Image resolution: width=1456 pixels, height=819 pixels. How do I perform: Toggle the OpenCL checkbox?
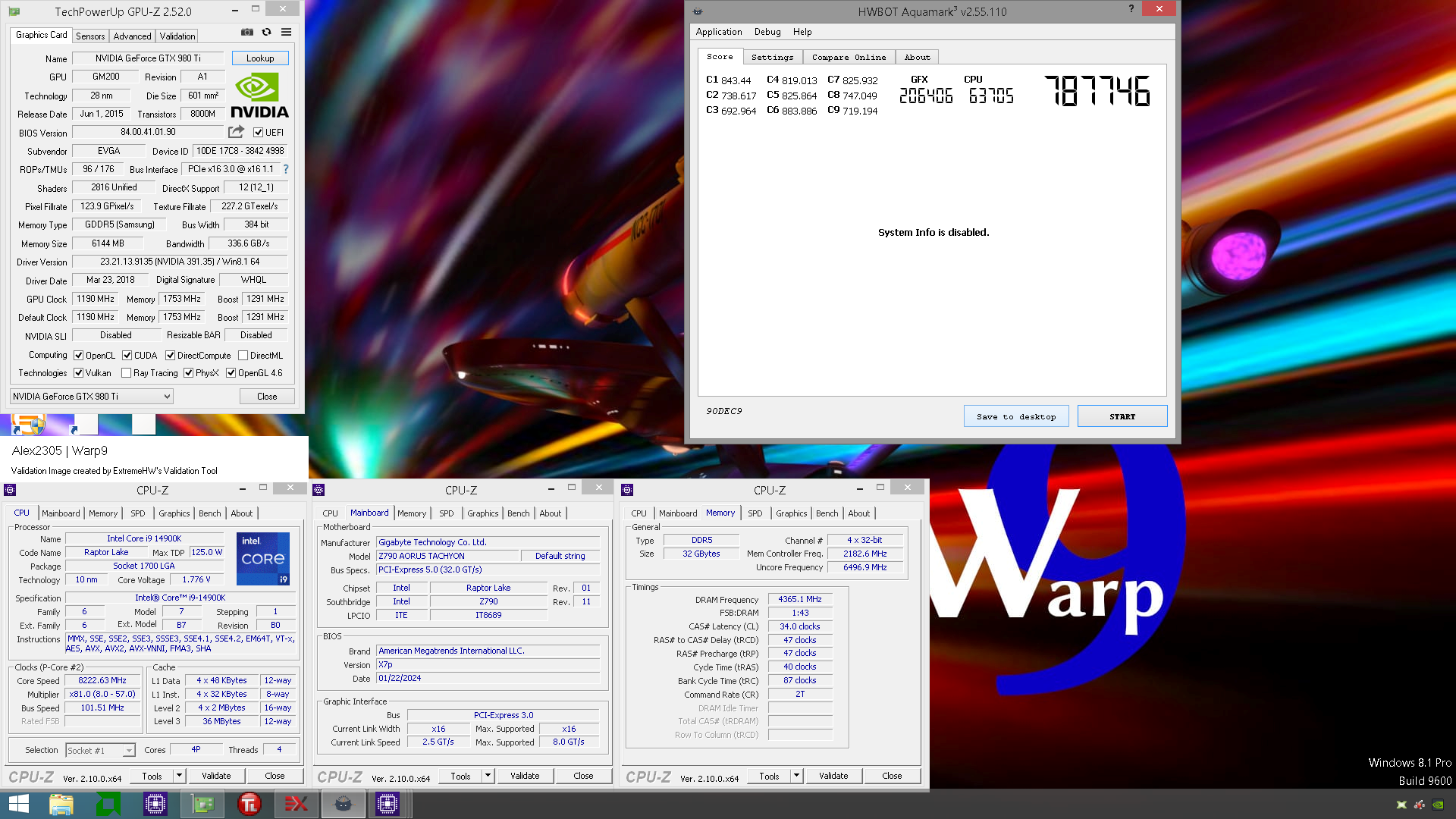pyautogui.click(x=78, y=355)
